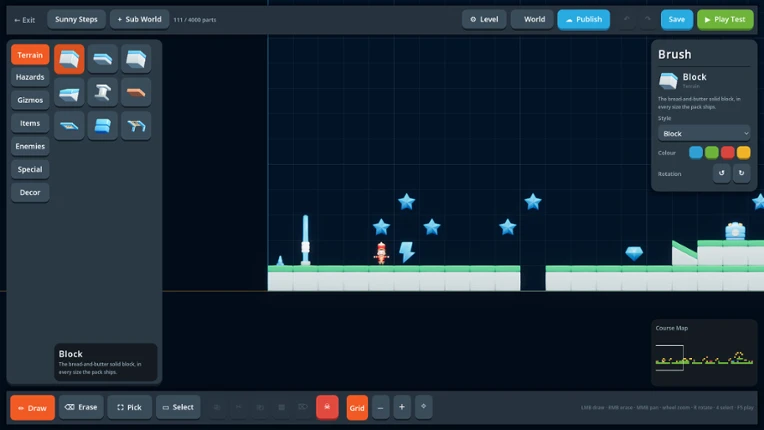
Task: Open the Level settings
Action: point(484,19)
